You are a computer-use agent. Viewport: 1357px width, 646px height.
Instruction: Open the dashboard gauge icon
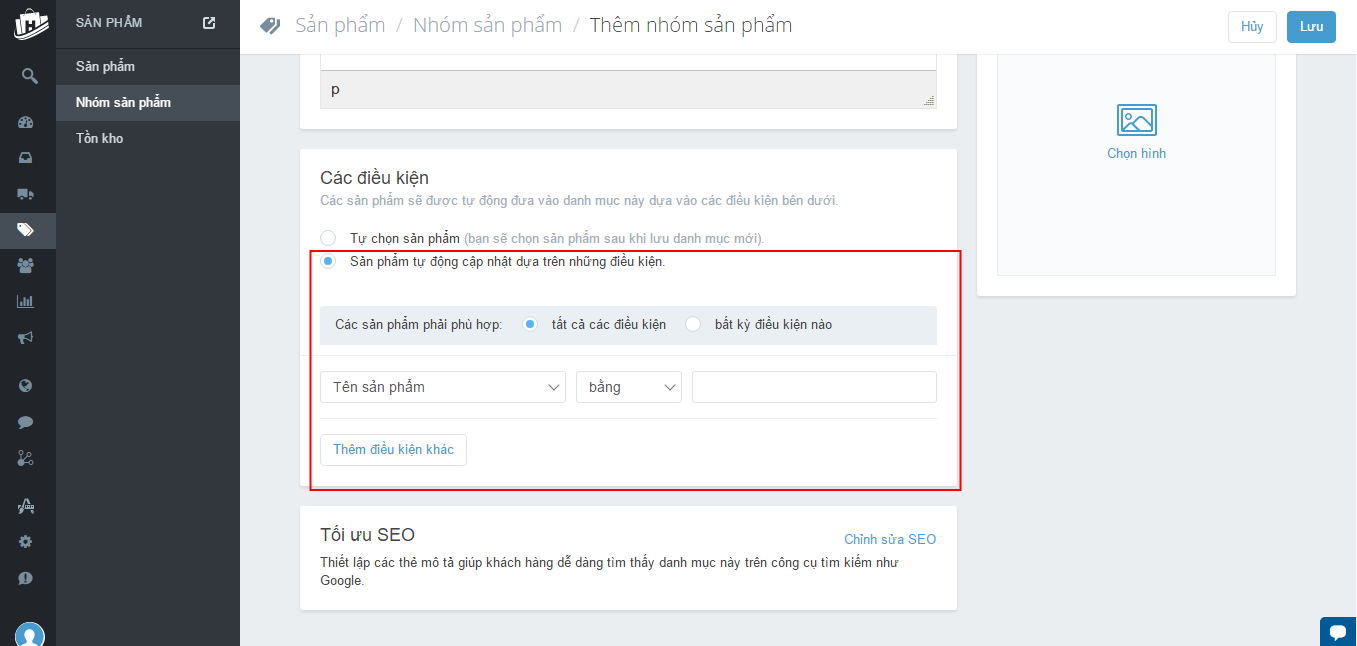click(27, 123)
